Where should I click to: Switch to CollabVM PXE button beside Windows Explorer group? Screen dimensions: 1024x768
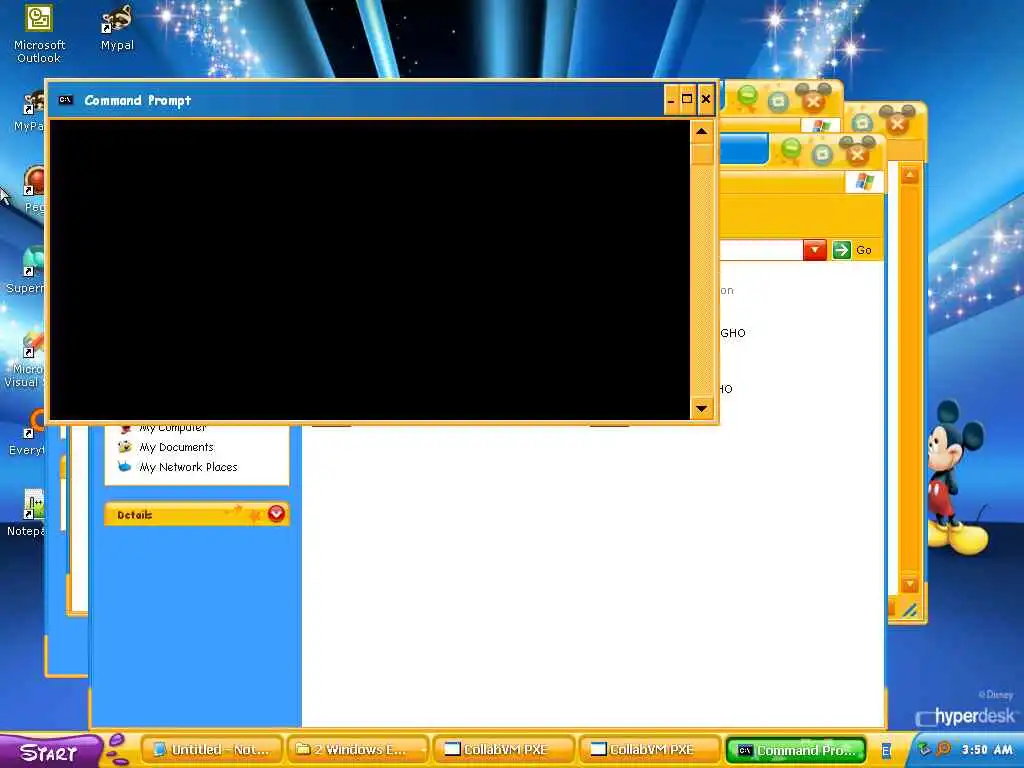pos(503,750)
